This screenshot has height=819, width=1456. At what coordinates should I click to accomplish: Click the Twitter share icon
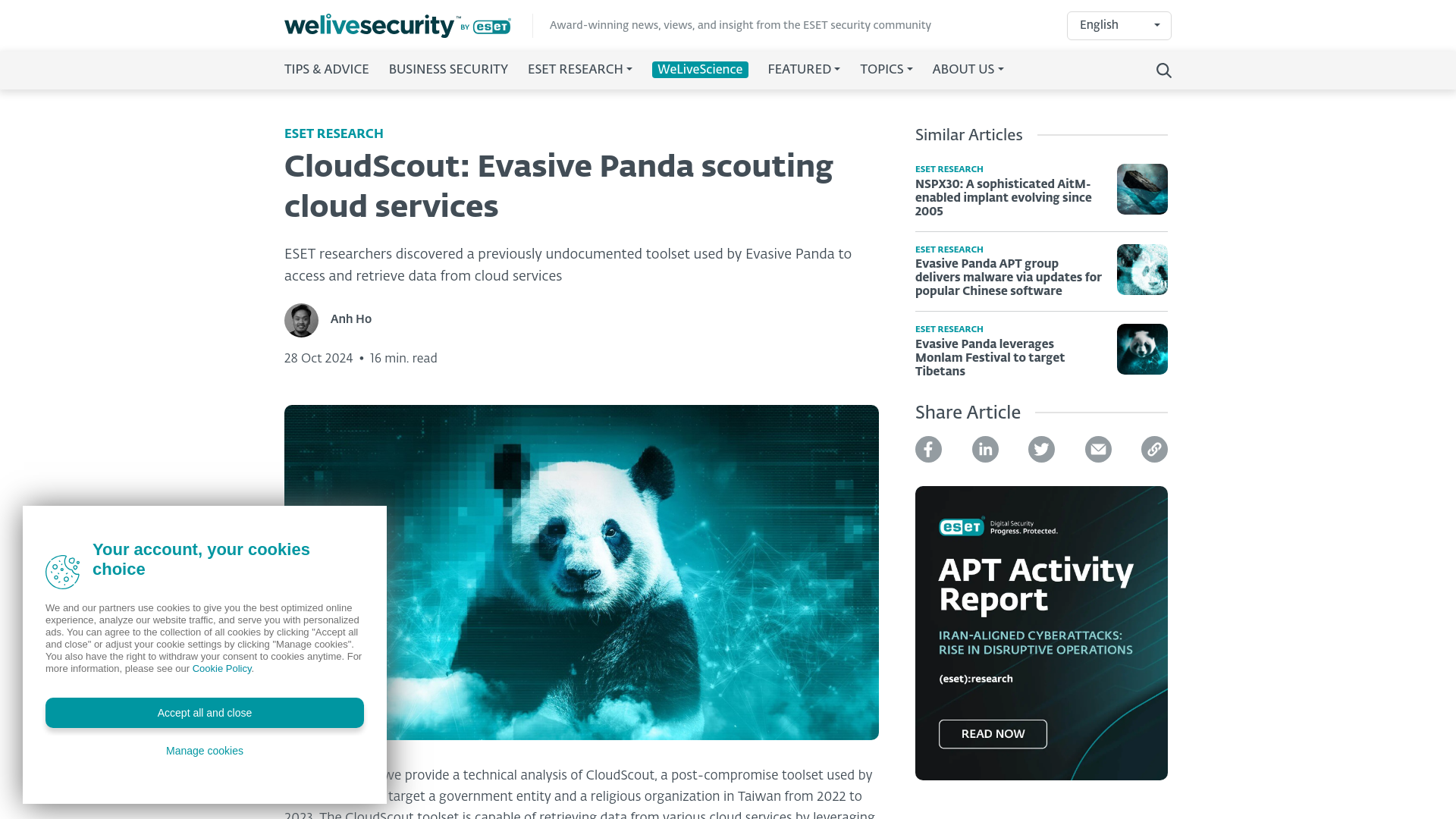pos(1041,449)
